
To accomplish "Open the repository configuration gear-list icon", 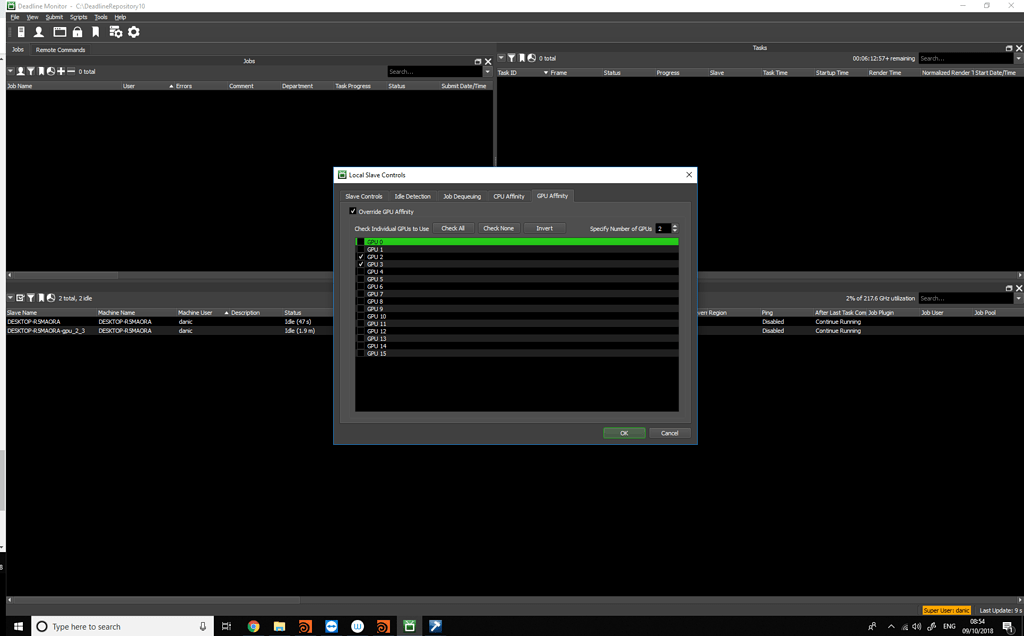I will (114, 31).
